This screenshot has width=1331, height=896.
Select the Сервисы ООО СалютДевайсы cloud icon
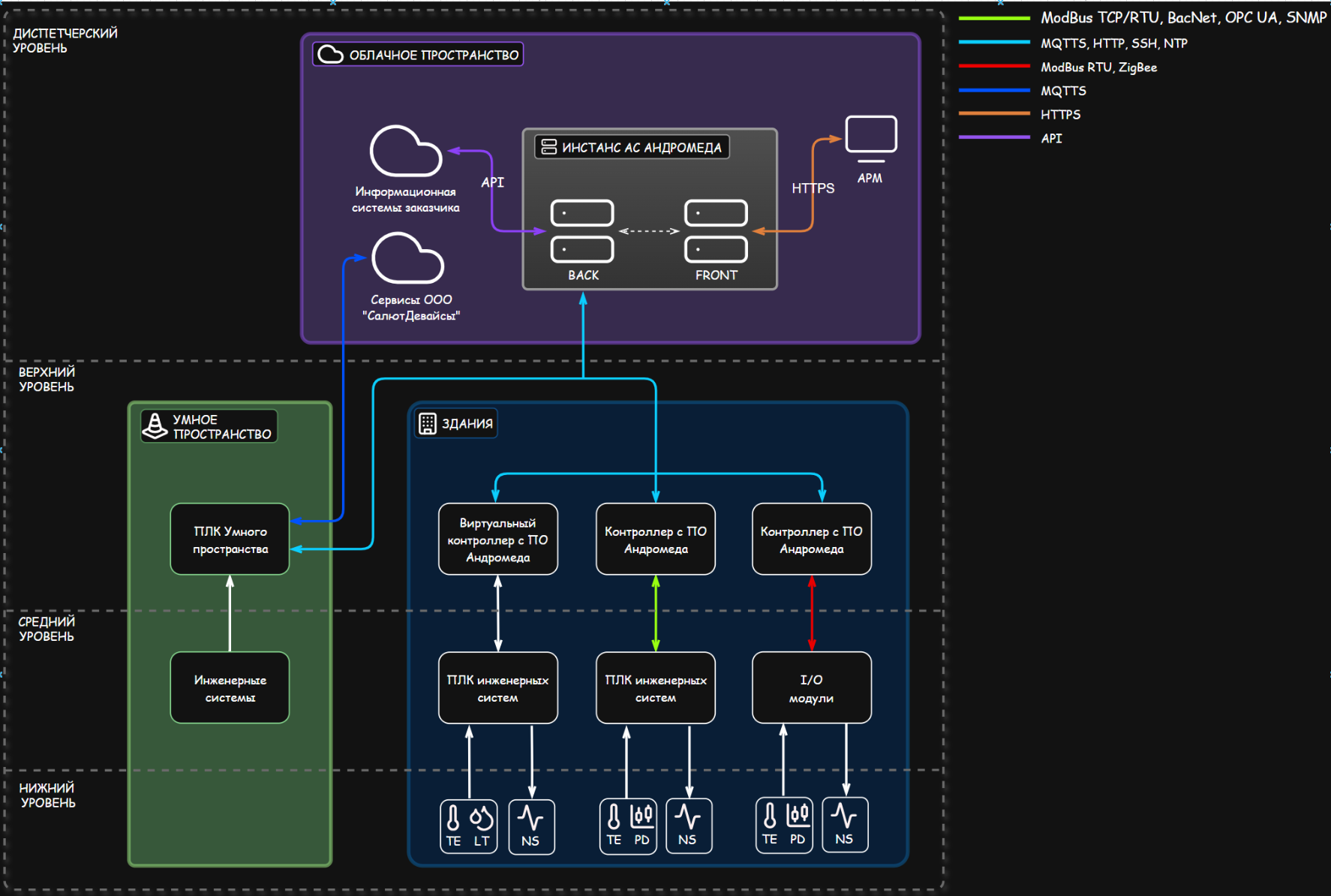(x=407, y=258)
